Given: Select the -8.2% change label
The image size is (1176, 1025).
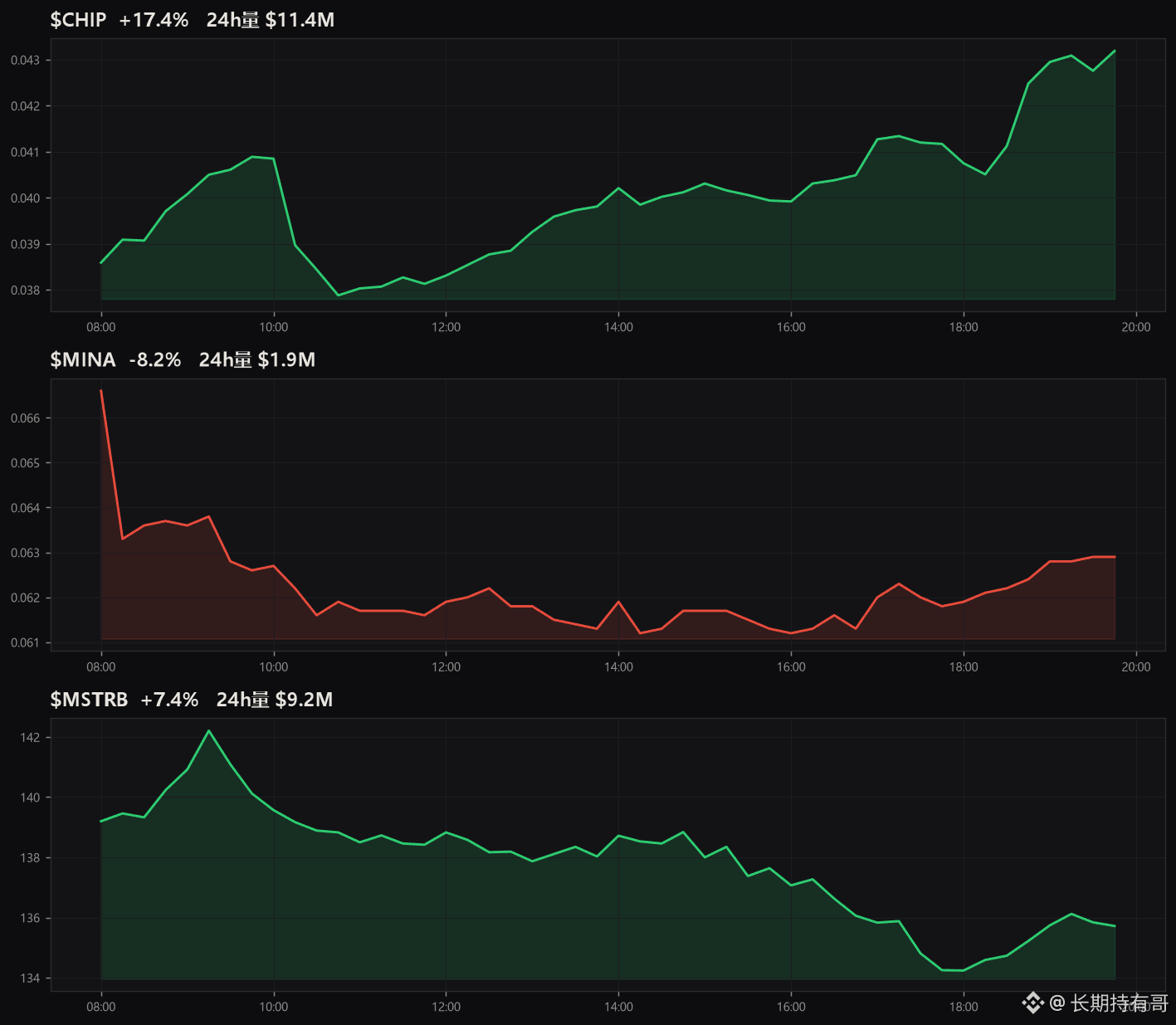Looking at the screenshot, I should click(x=155, y=359).
